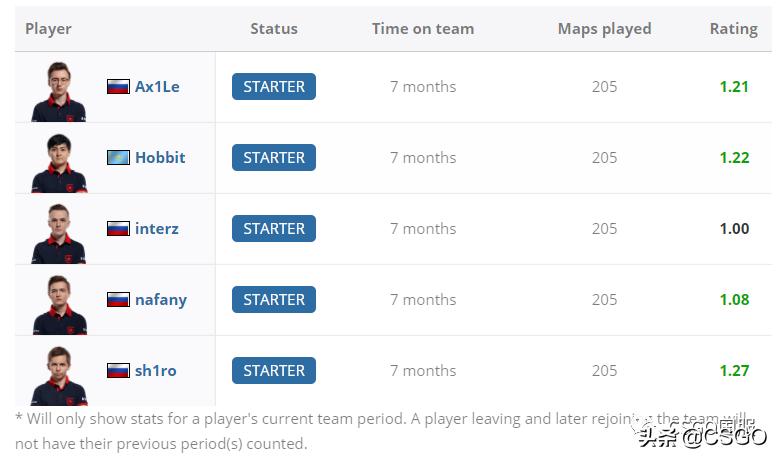
Task: Click nafany's player portrait
Action: (58, 304)
